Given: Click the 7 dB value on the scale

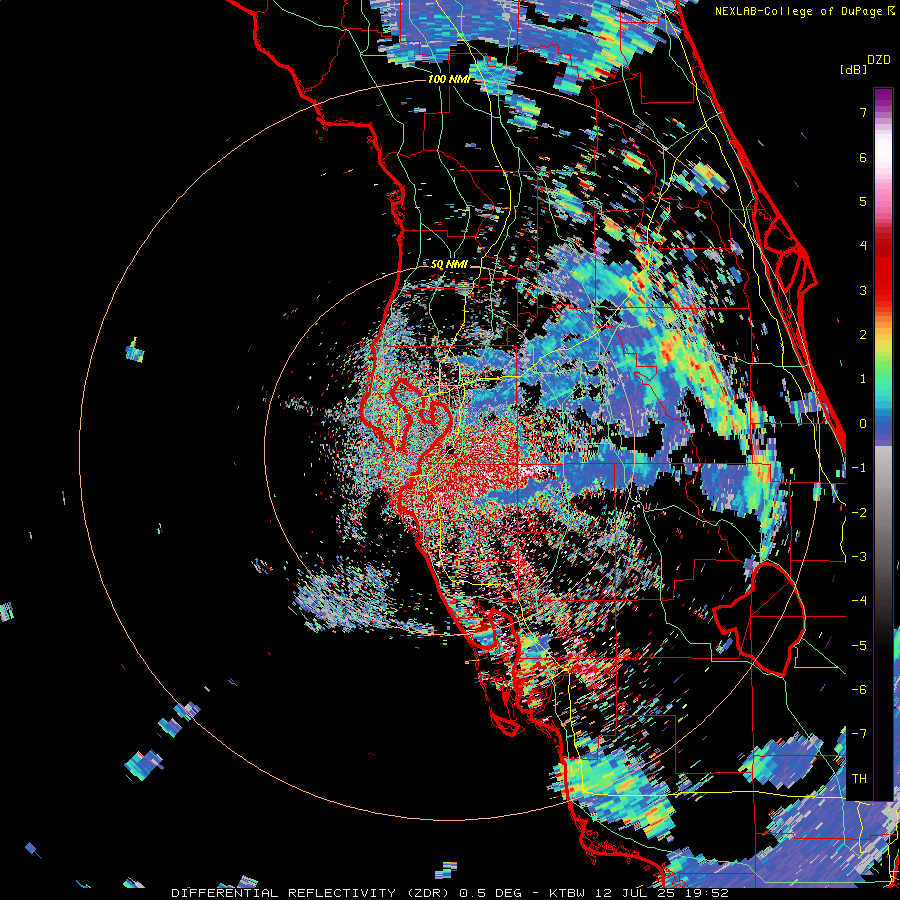Looking at the screenshot, I should click(x=863, y=112).
